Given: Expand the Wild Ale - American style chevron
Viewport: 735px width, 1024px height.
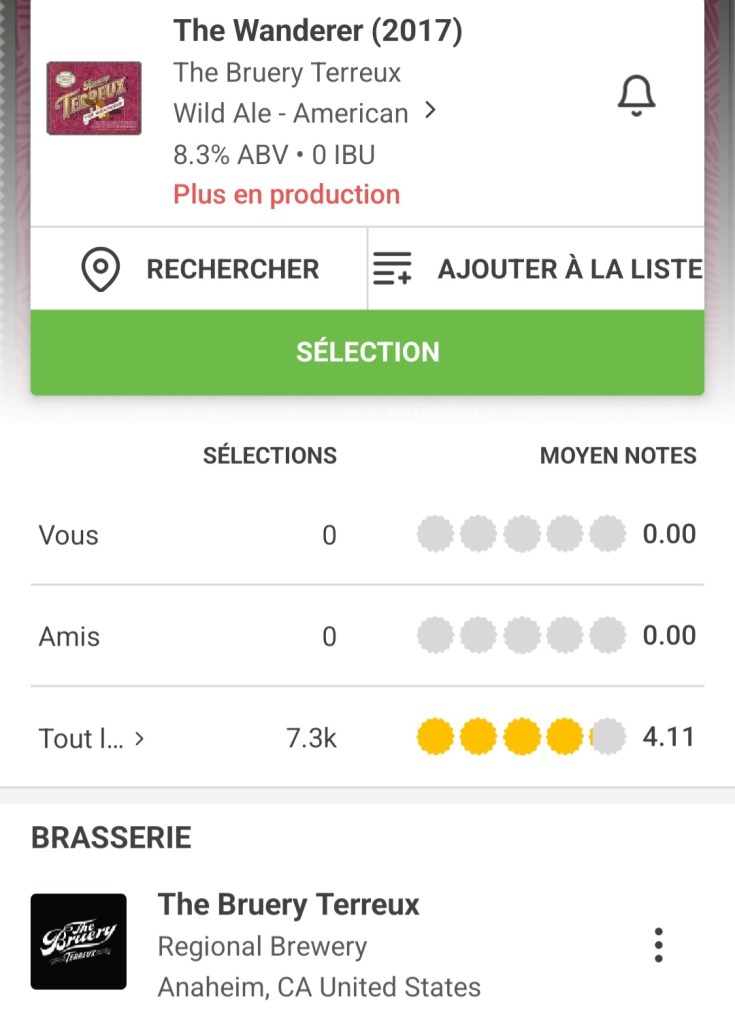Looking at the screenshot, I should click(x=431, y=111).
